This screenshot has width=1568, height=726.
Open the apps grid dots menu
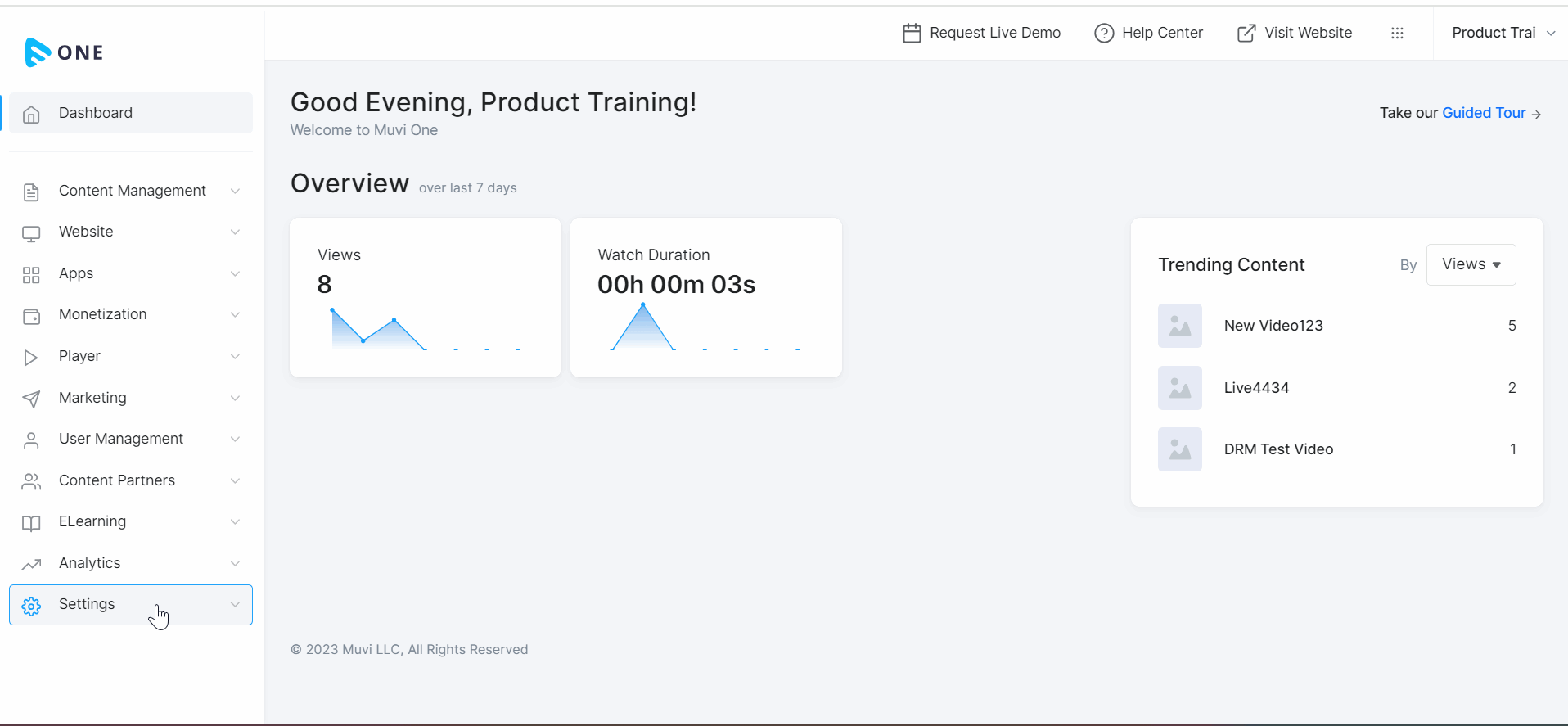pos(1397,33)
